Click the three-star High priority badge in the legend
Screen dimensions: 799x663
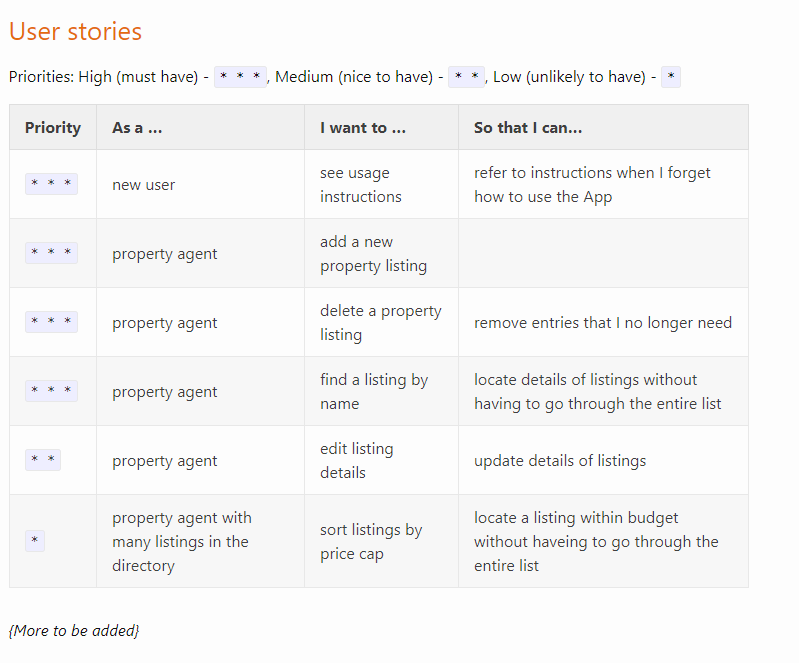tap(241, 77)
